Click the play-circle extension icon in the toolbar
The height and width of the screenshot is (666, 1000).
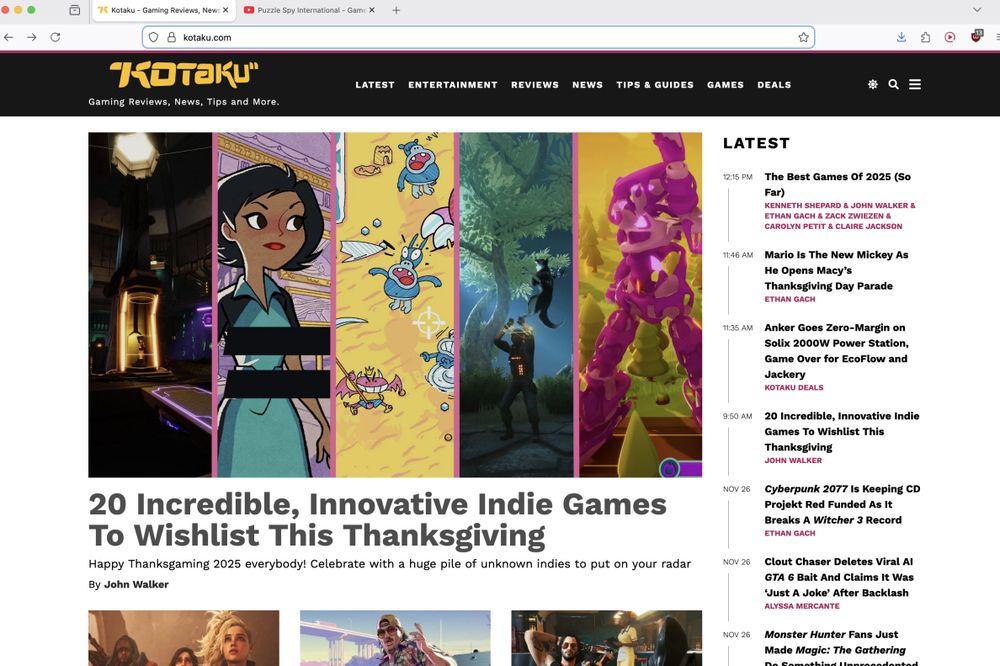coord(950,36)
